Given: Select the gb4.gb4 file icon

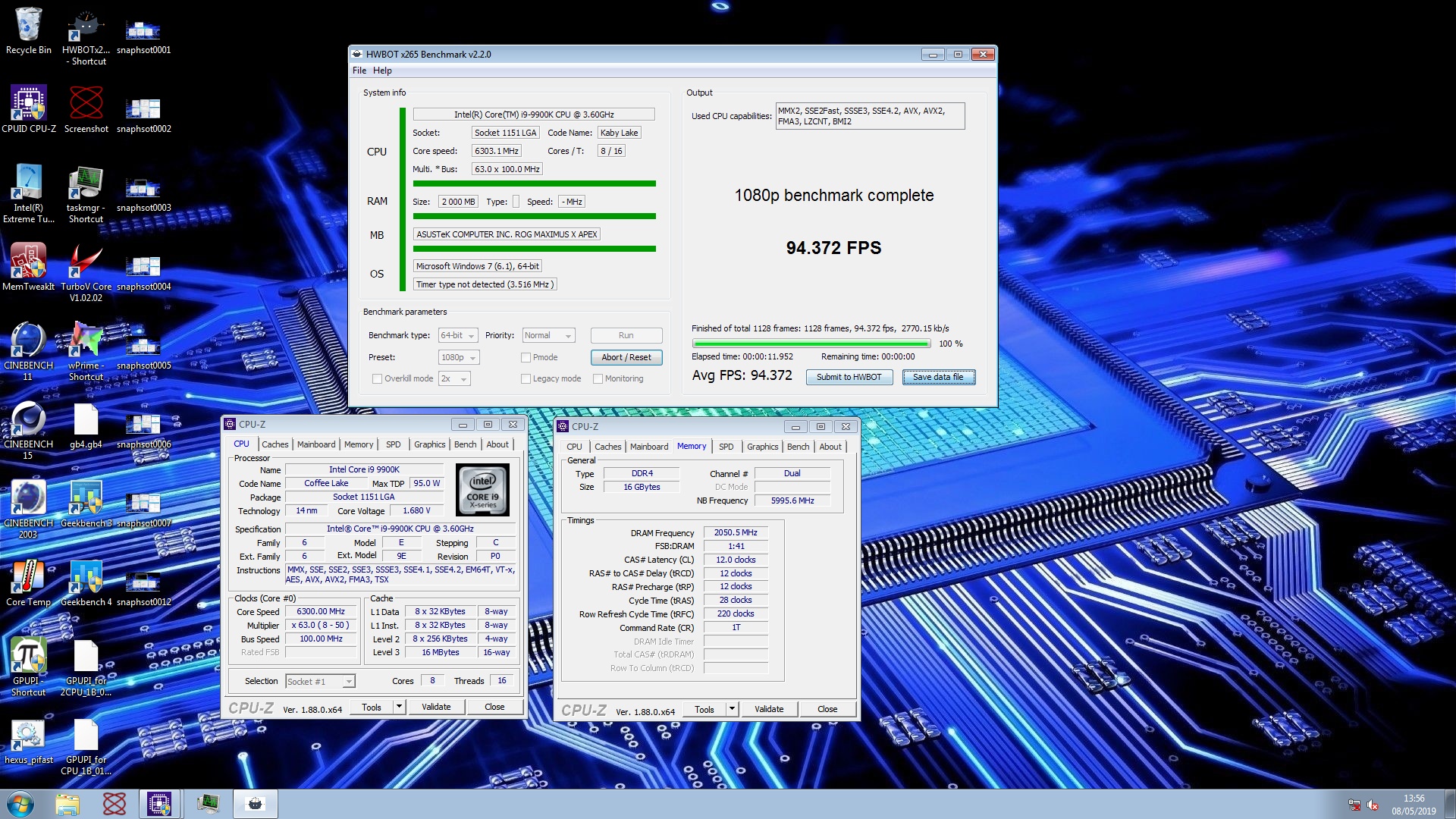Looking at the screenshot, I should coord(86,426).
